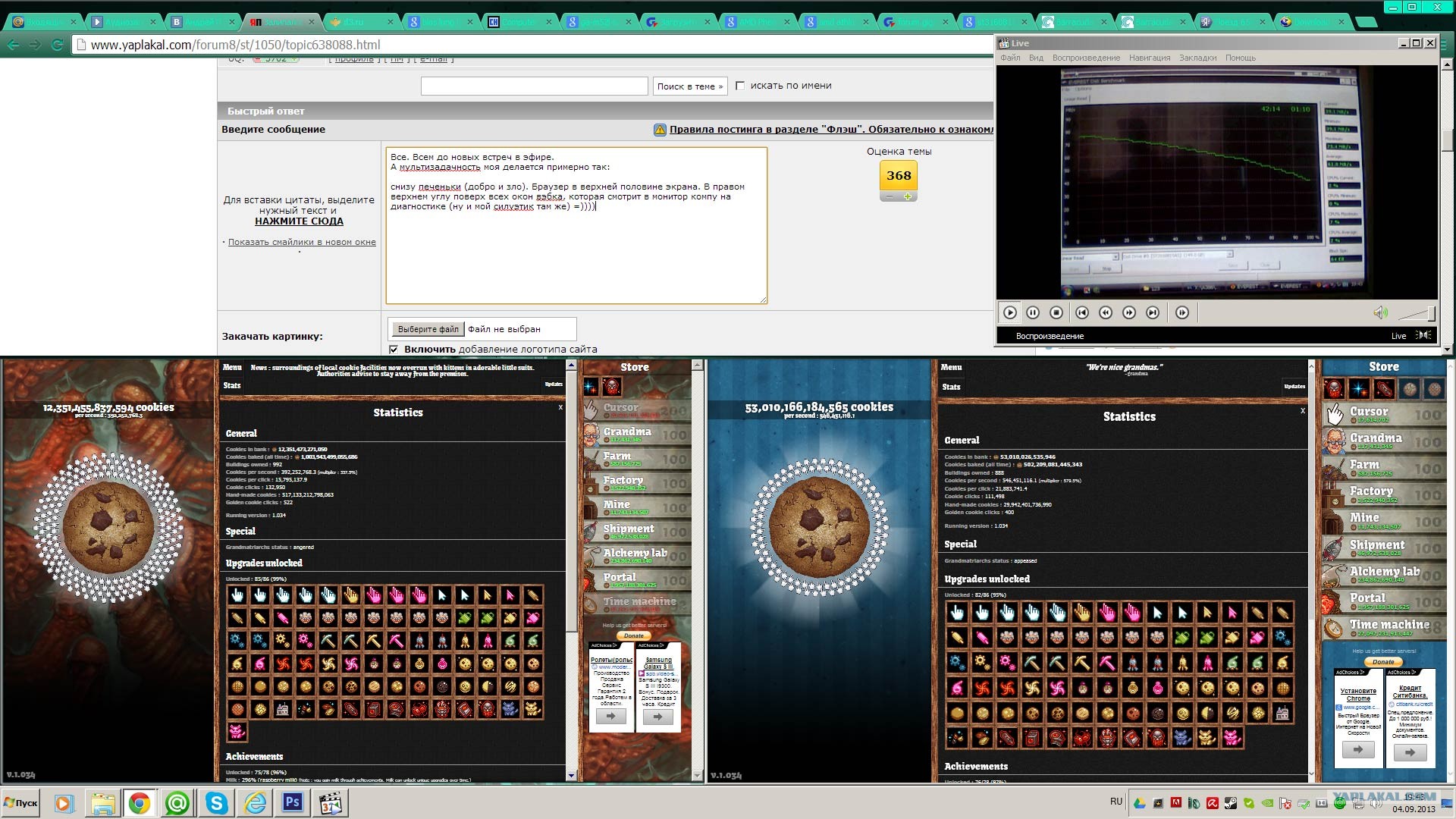Open Updates in the right cookie game
The width and height of the screenshot is (1456, 819).
click(1294, 386)
